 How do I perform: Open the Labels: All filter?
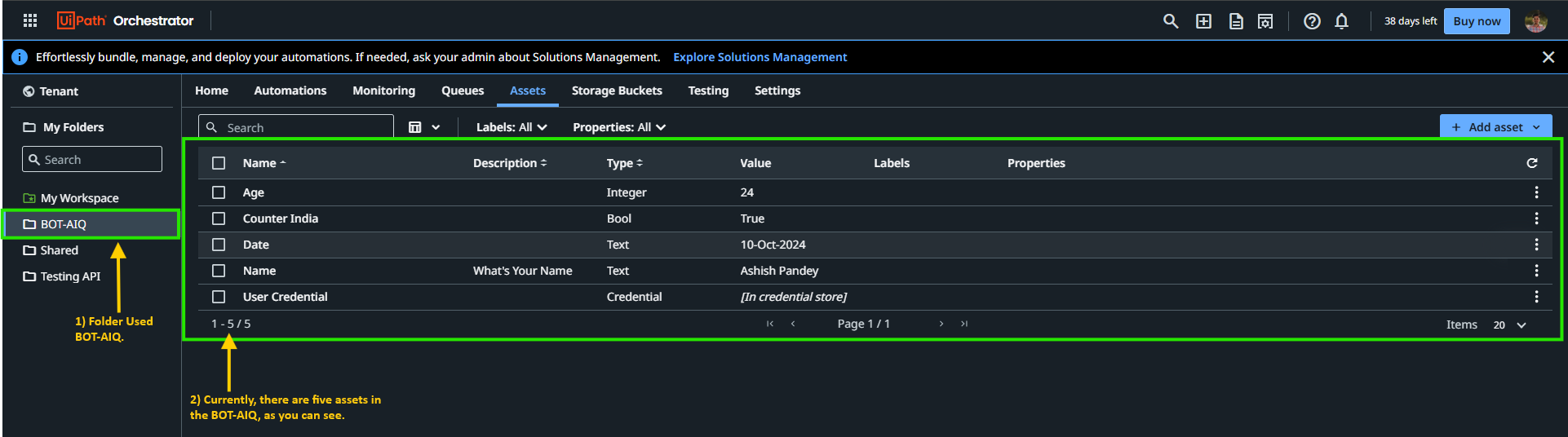512,127
